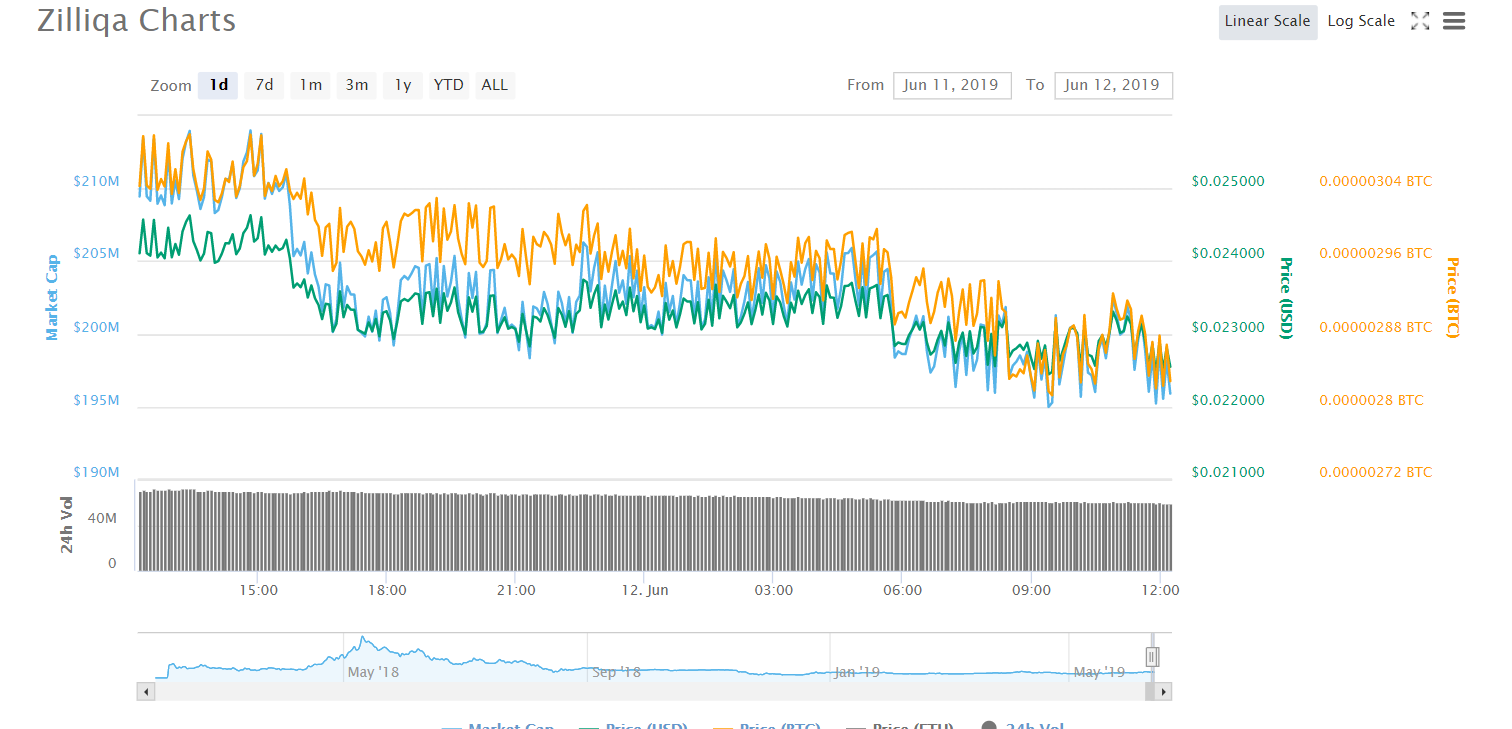
Task: Select the 1m zoom range
Action: 311,85
